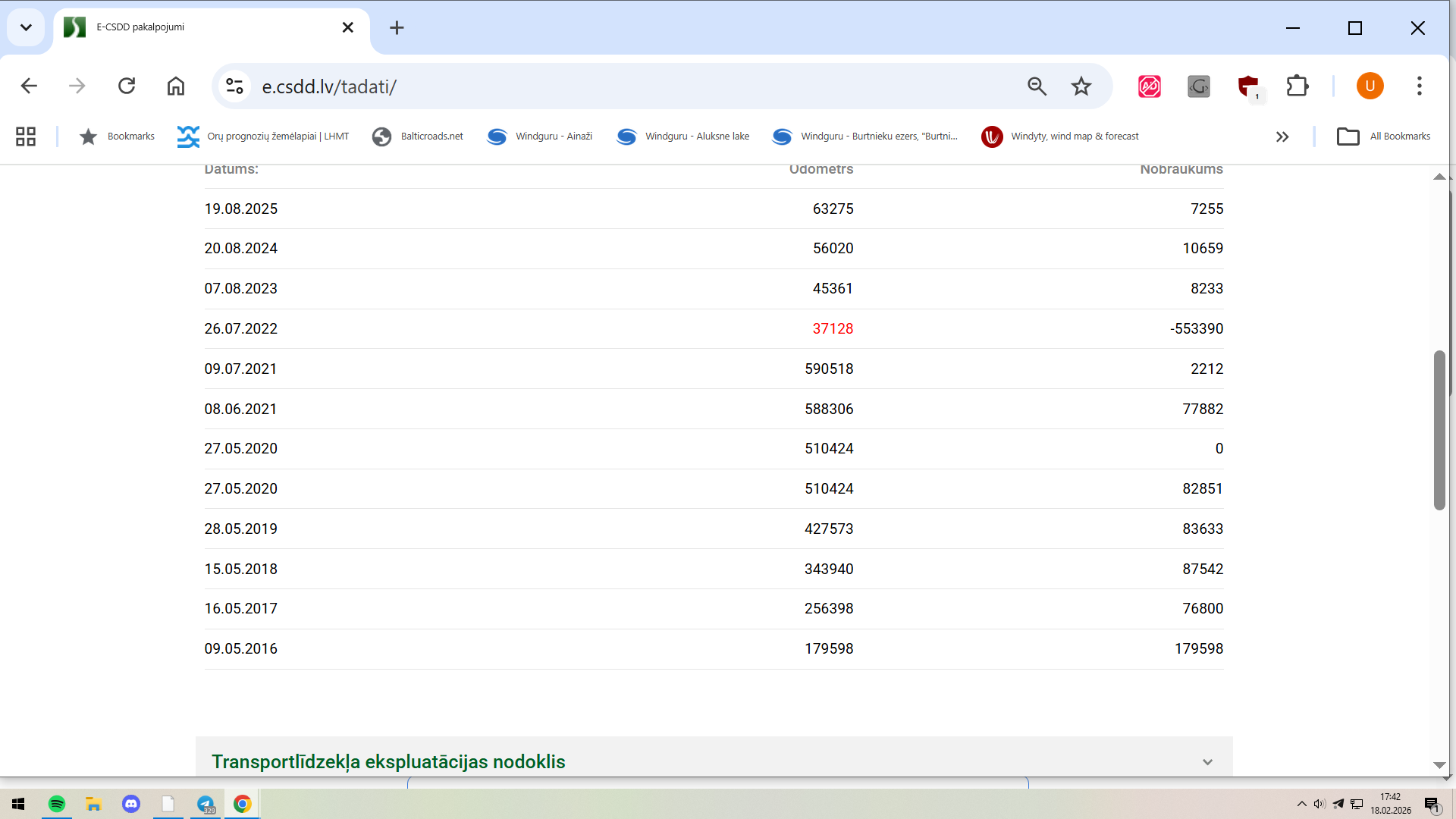1456x819 pixels.
Task: Open the tab search dropdown arrow
Action: (26, 28)
